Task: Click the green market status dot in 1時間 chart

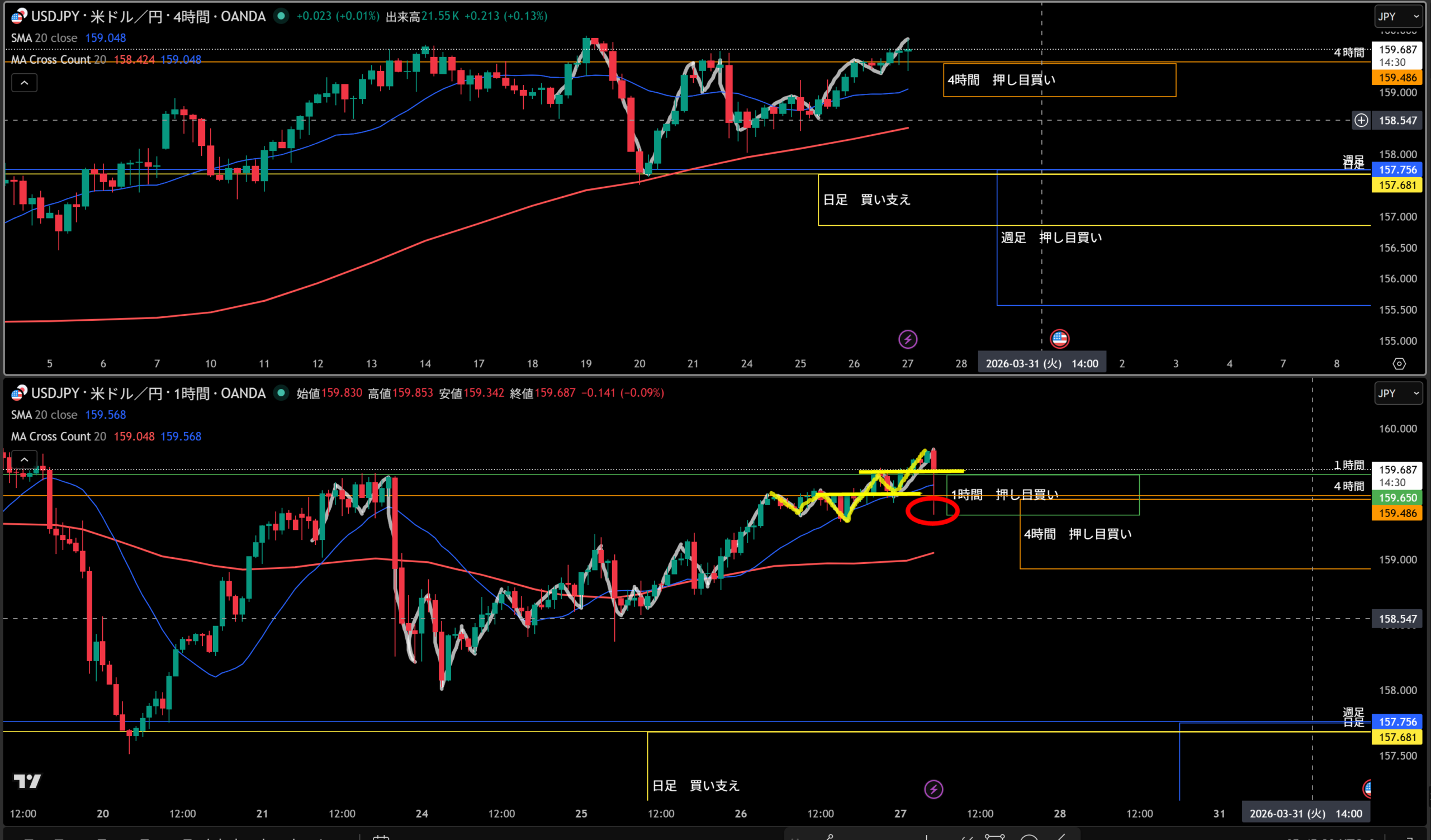Action: point(281,393)
